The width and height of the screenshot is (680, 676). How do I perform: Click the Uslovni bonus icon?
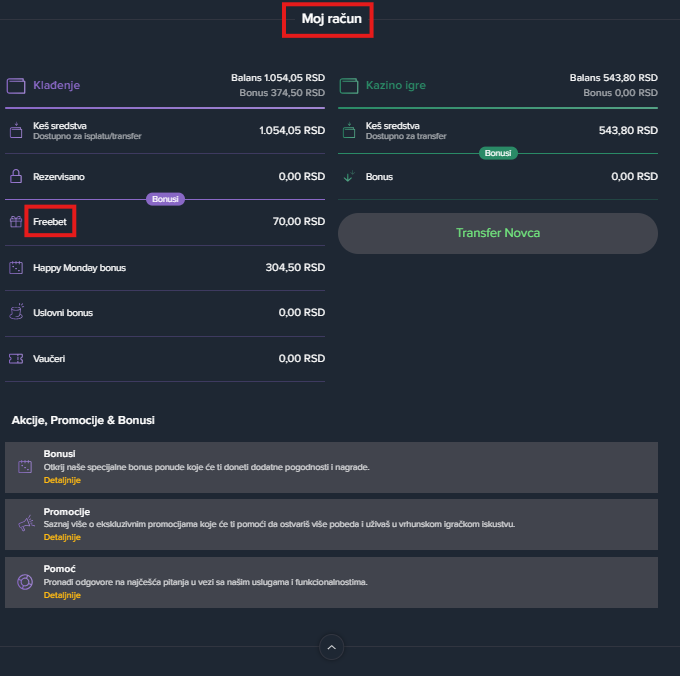coord(16,313)
